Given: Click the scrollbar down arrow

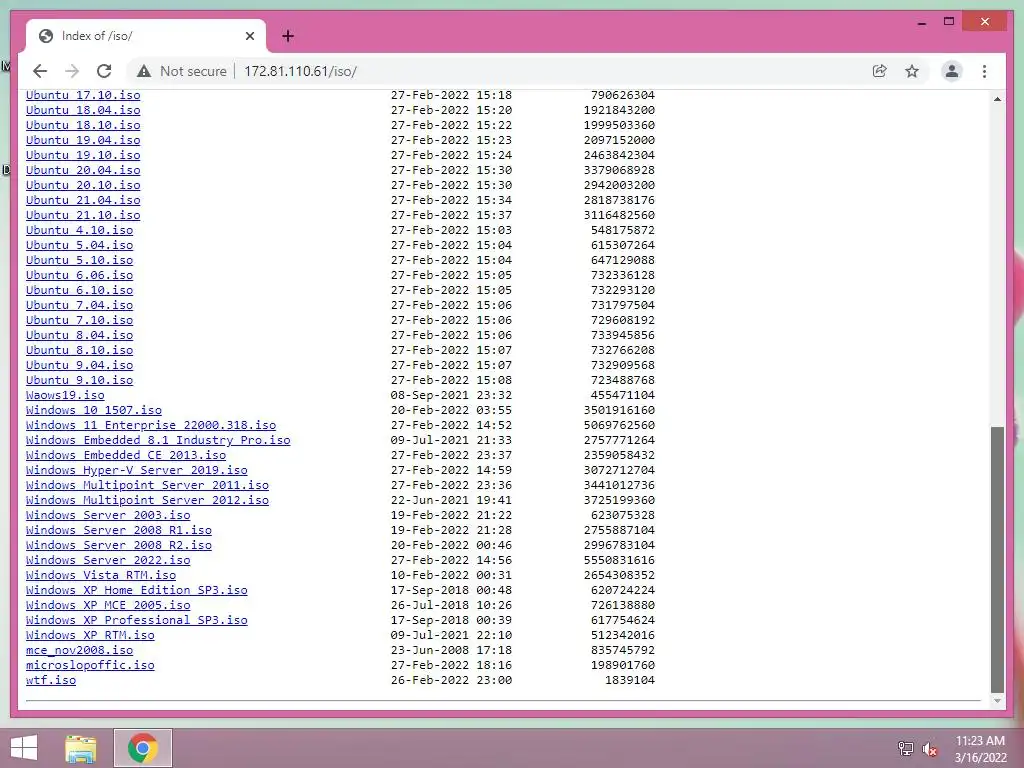Looking at the screenshot, I should [997, 701].
